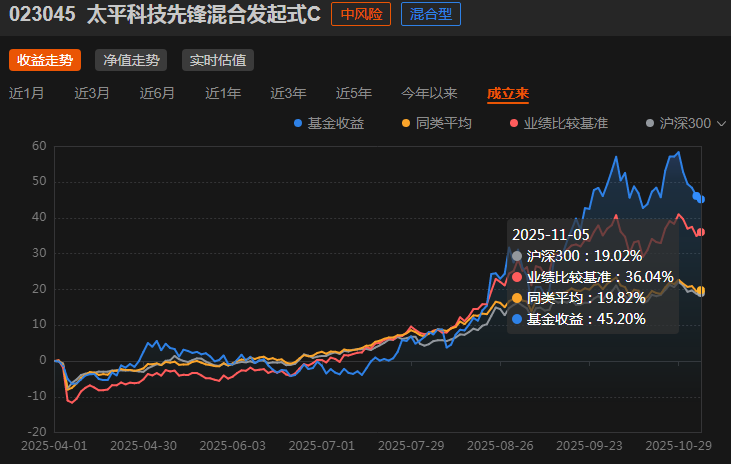This screenshot has height=464, width=731.
Task: Select 近6月 time range
Action: pyautogui.click(x=157, y=93)
